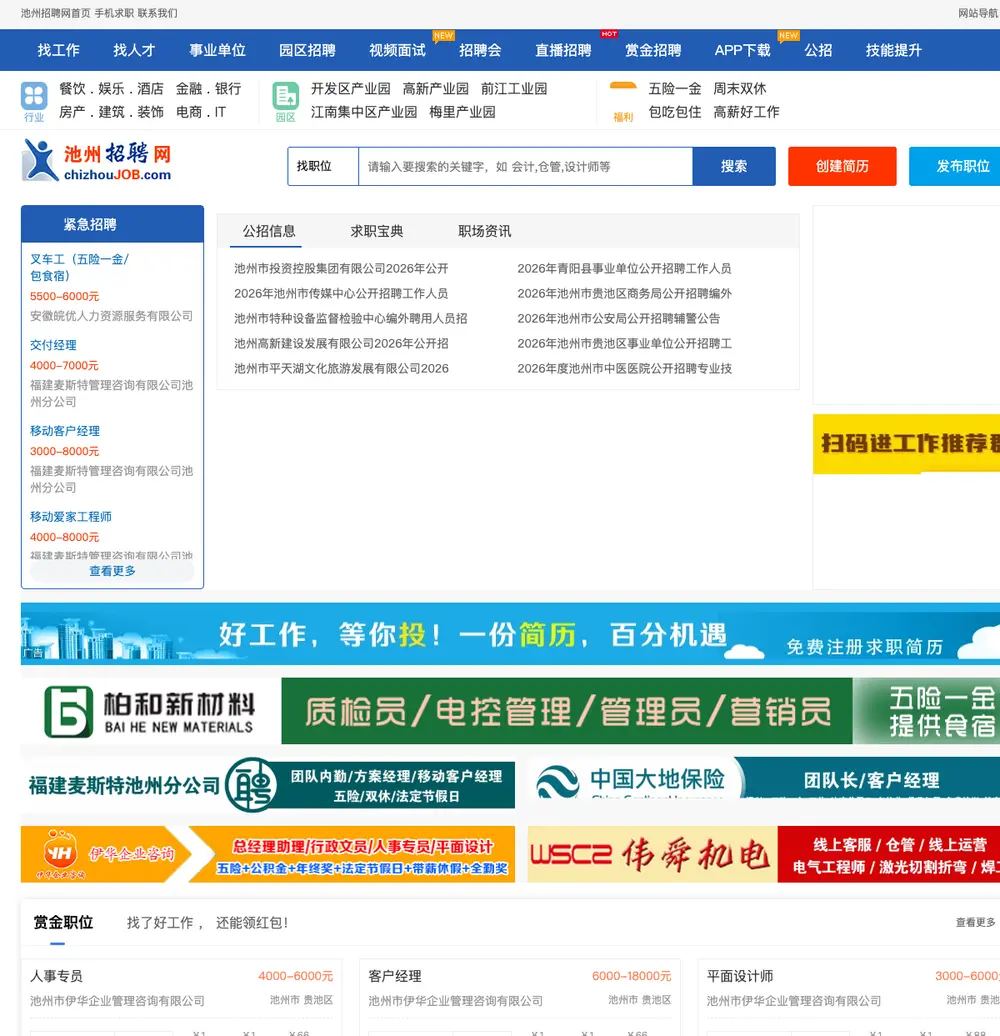This screenshot has width=1000, height=1036.
Task: Click the 包吃包住 benefit link
Action: tap(674, 112)
